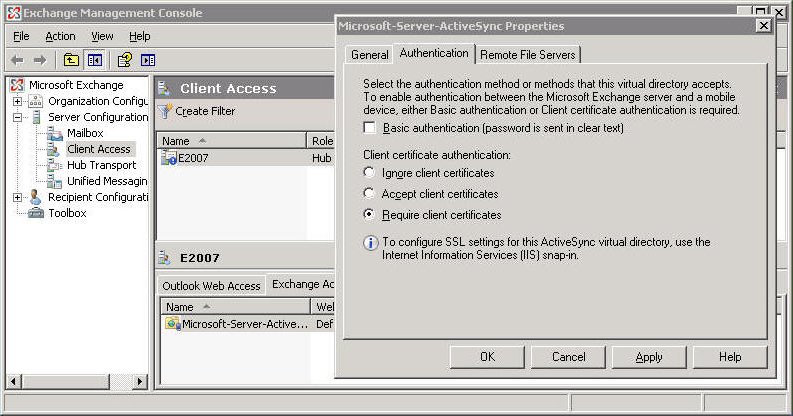Viewport: 793px width, 416px height.
Task: Click the E2007 server row icon
Action: click(169, 158)
